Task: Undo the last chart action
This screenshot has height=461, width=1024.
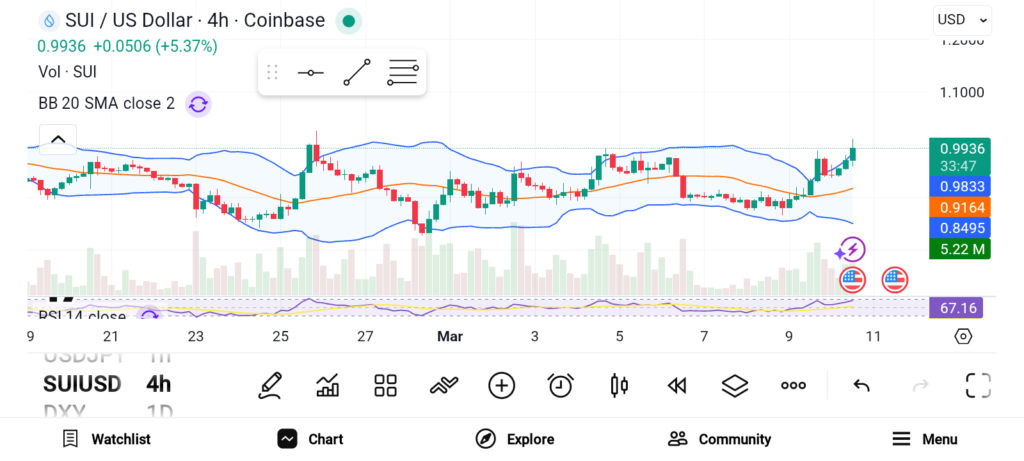Action: 861,385
